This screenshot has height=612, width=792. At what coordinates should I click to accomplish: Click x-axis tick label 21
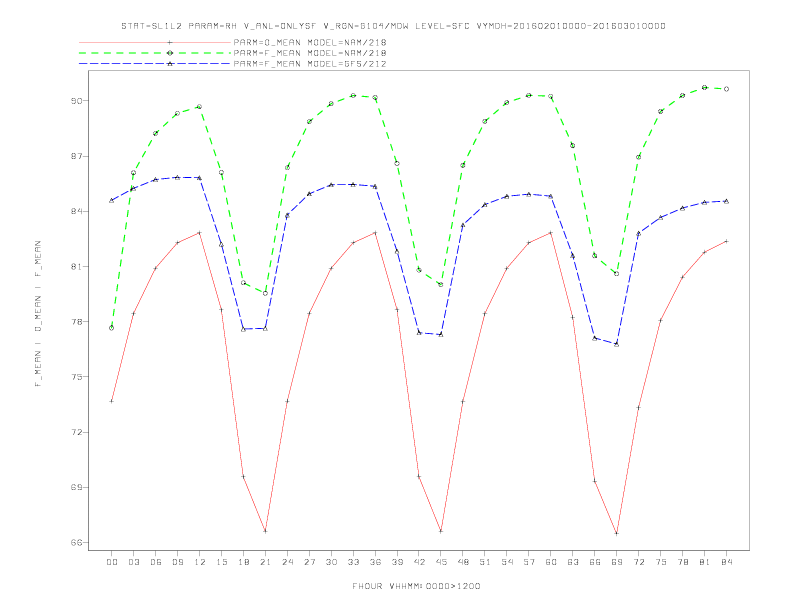(x=265, y=562)
